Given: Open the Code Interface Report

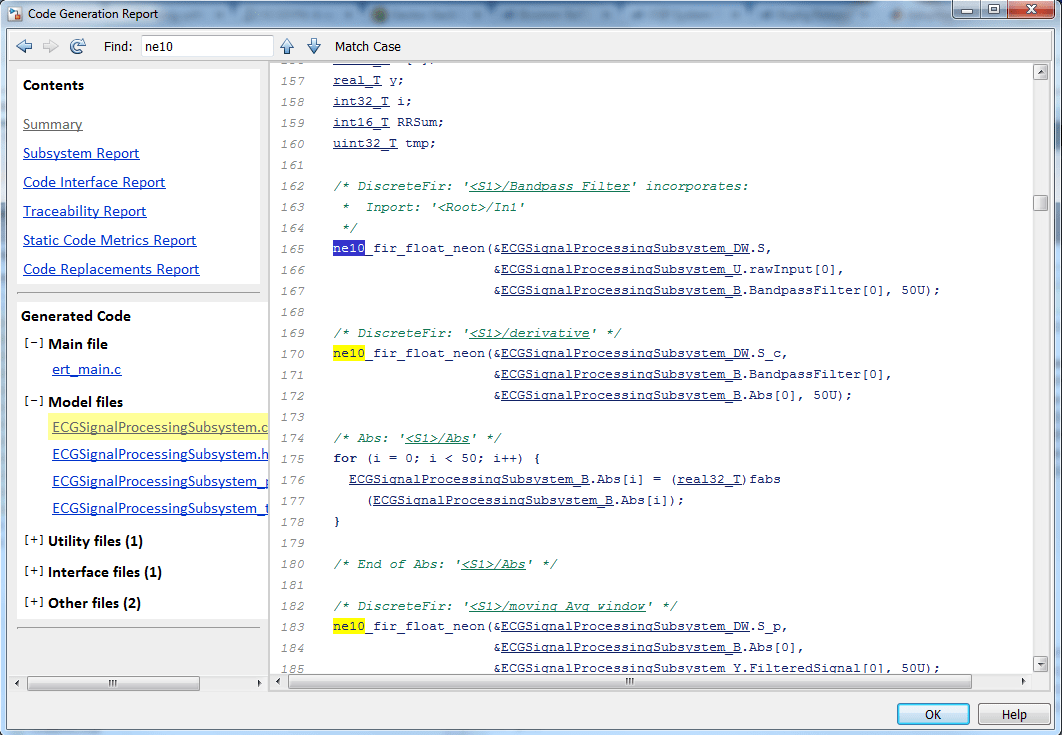Looking at the screenshot, I should (94, 182).
